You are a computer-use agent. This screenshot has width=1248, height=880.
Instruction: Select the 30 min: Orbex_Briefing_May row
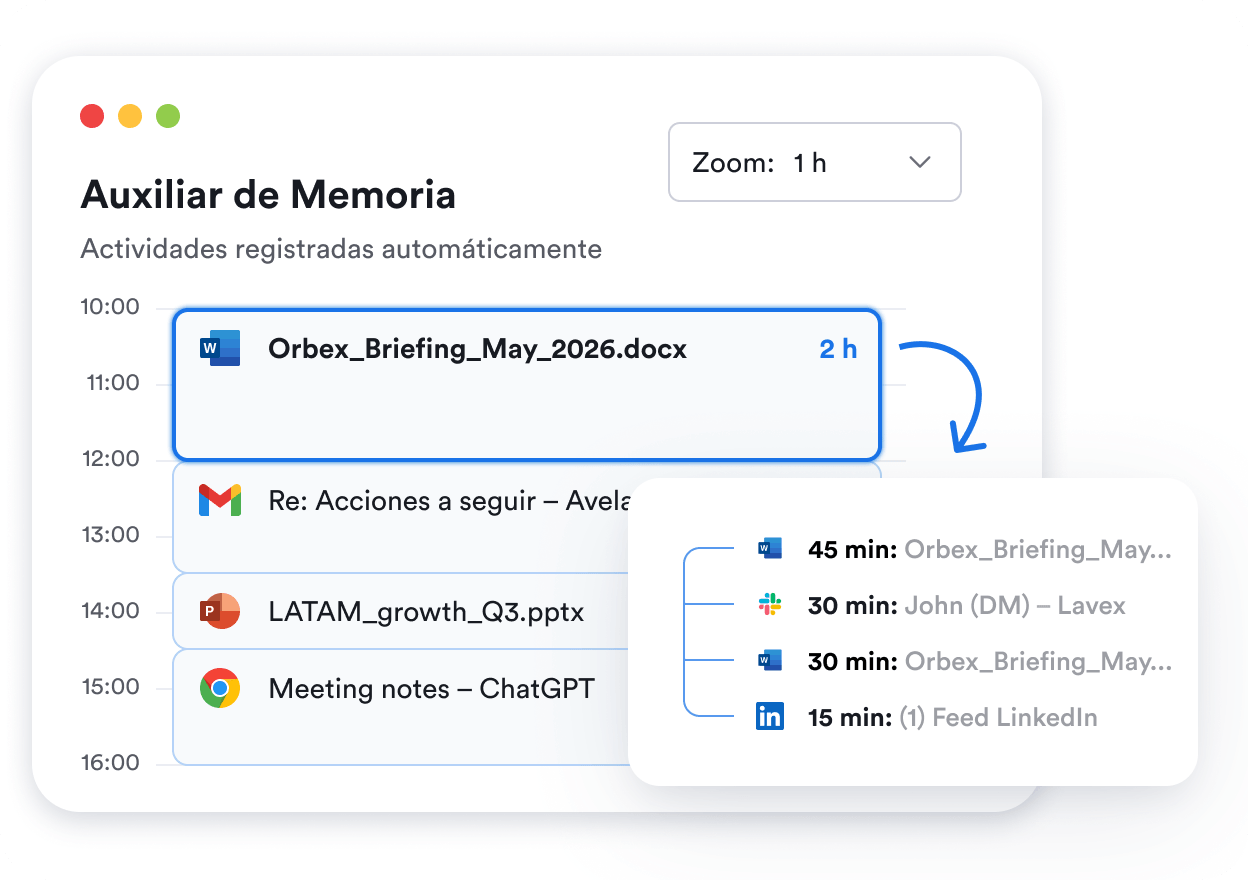point(964,661)
